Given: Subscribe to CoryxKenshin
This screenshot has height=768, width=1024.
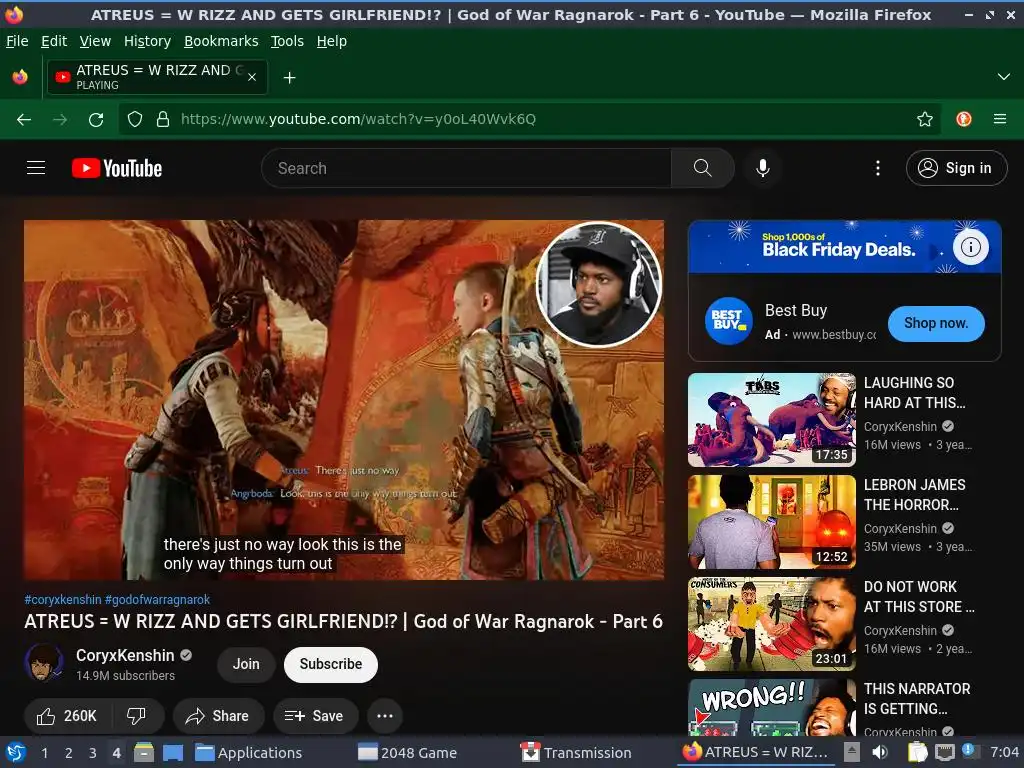Looking at the screenshot, I should [330, 664].
